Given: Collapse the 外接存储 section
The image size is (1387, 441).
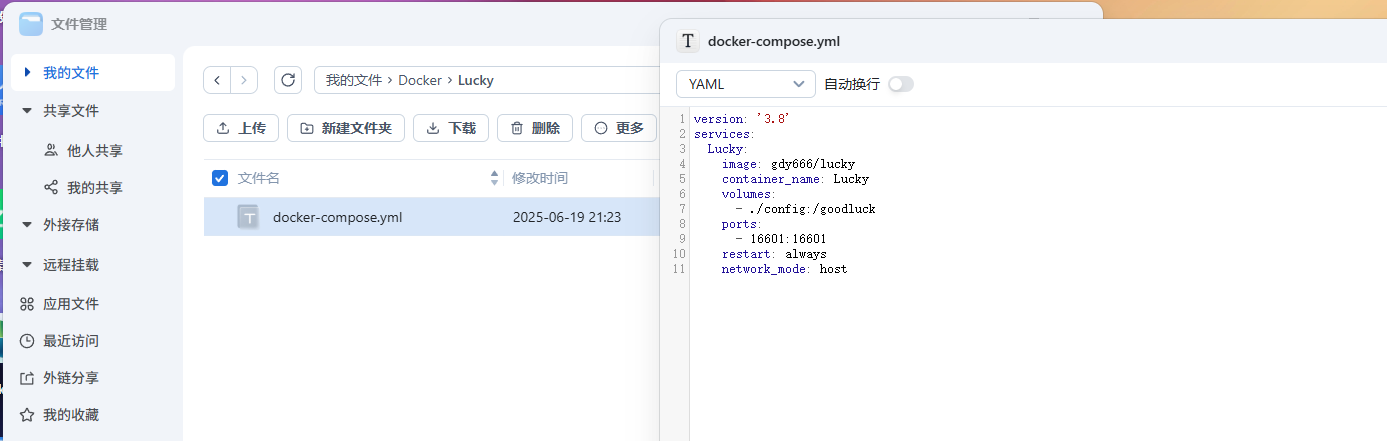Looking at the screenshot, I should 27,225.
